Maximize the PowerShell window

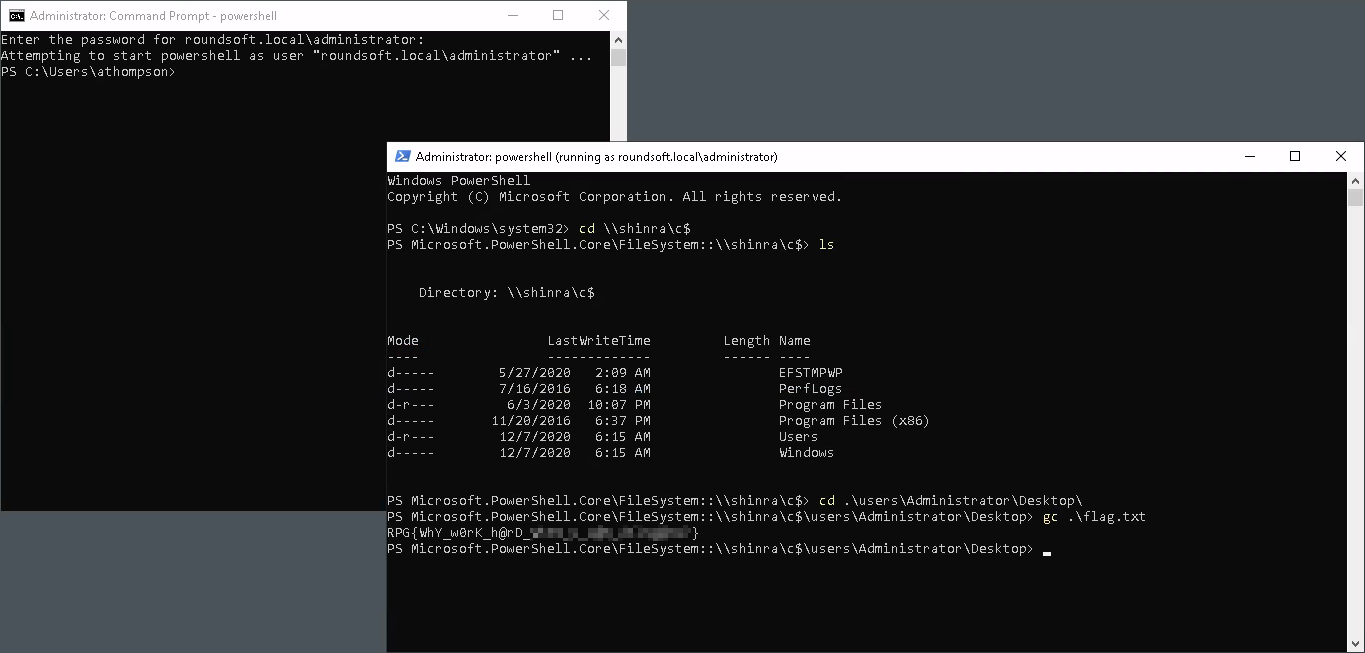click(1295, 157)
